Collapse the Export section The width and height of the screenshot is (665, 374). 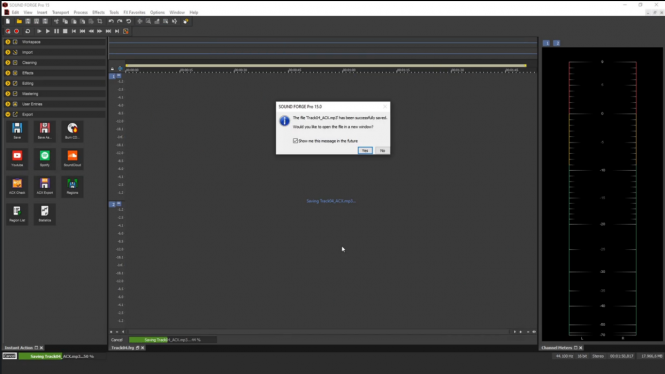click(x=8, y=114)
